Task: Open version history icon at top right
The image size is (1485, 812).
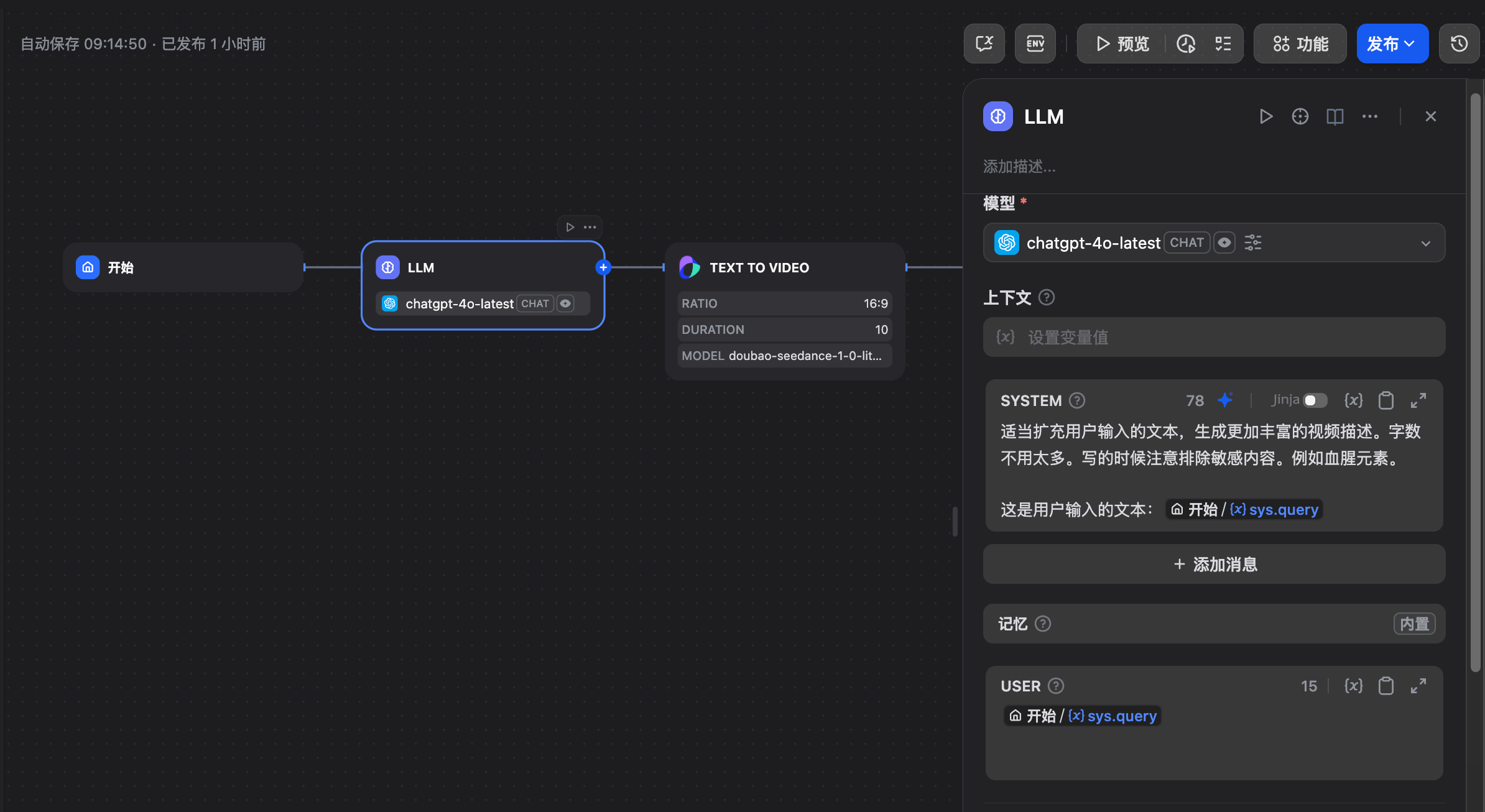Action: point(1459,44)
